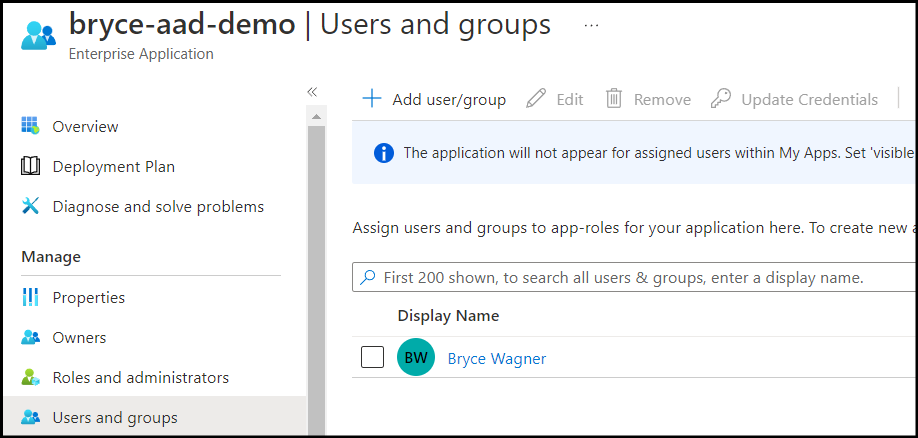Screen dimensions: 918x438
Task: Click the plus icon for adding user
Action: tap(372, 98)
